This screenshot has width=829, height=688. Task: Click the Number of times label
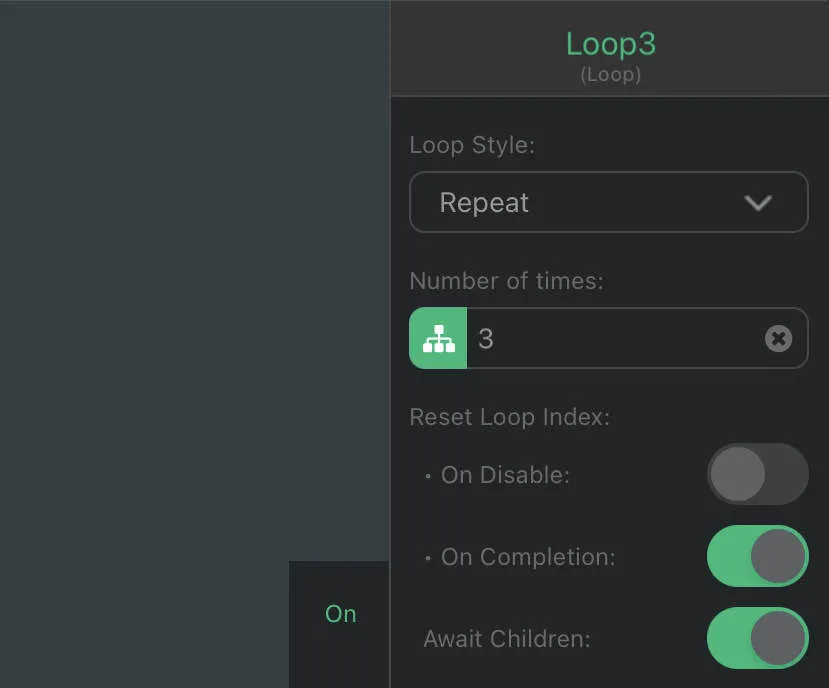click(506, 281)
